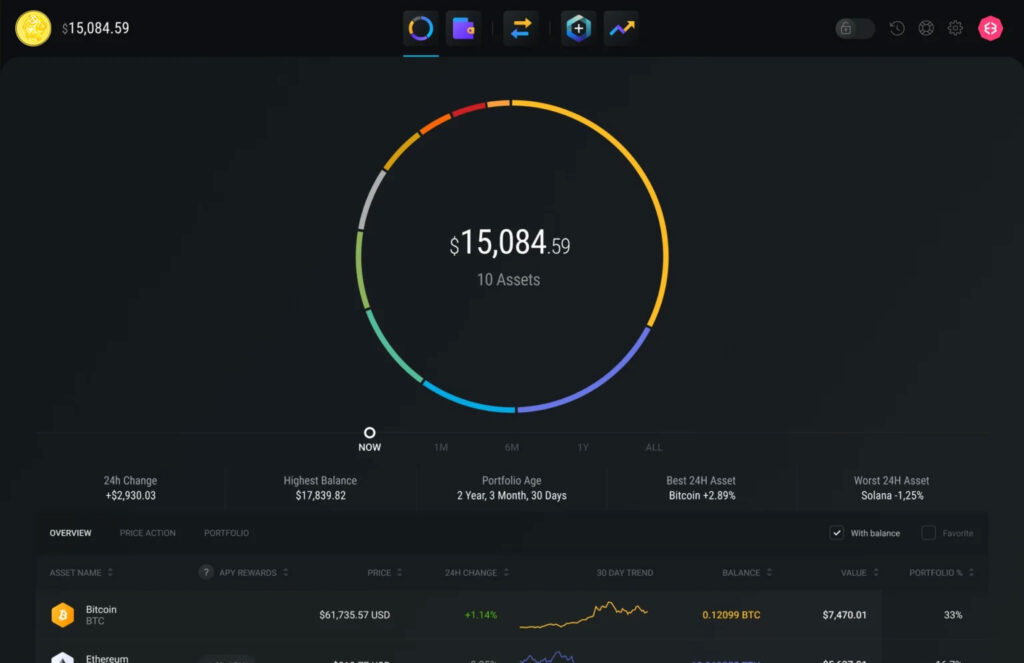Open the Support lifebuoy icon
Viewport: 1024px width, 663px height.
coord(926,29)
